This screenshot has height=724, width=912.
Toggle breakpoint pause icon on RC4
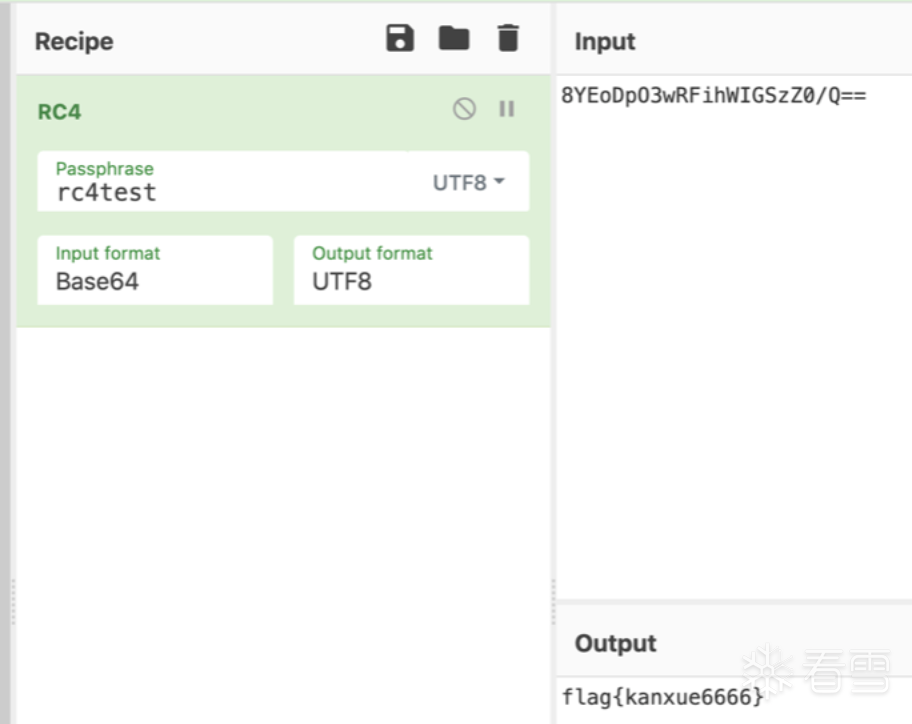pos(507,109)
